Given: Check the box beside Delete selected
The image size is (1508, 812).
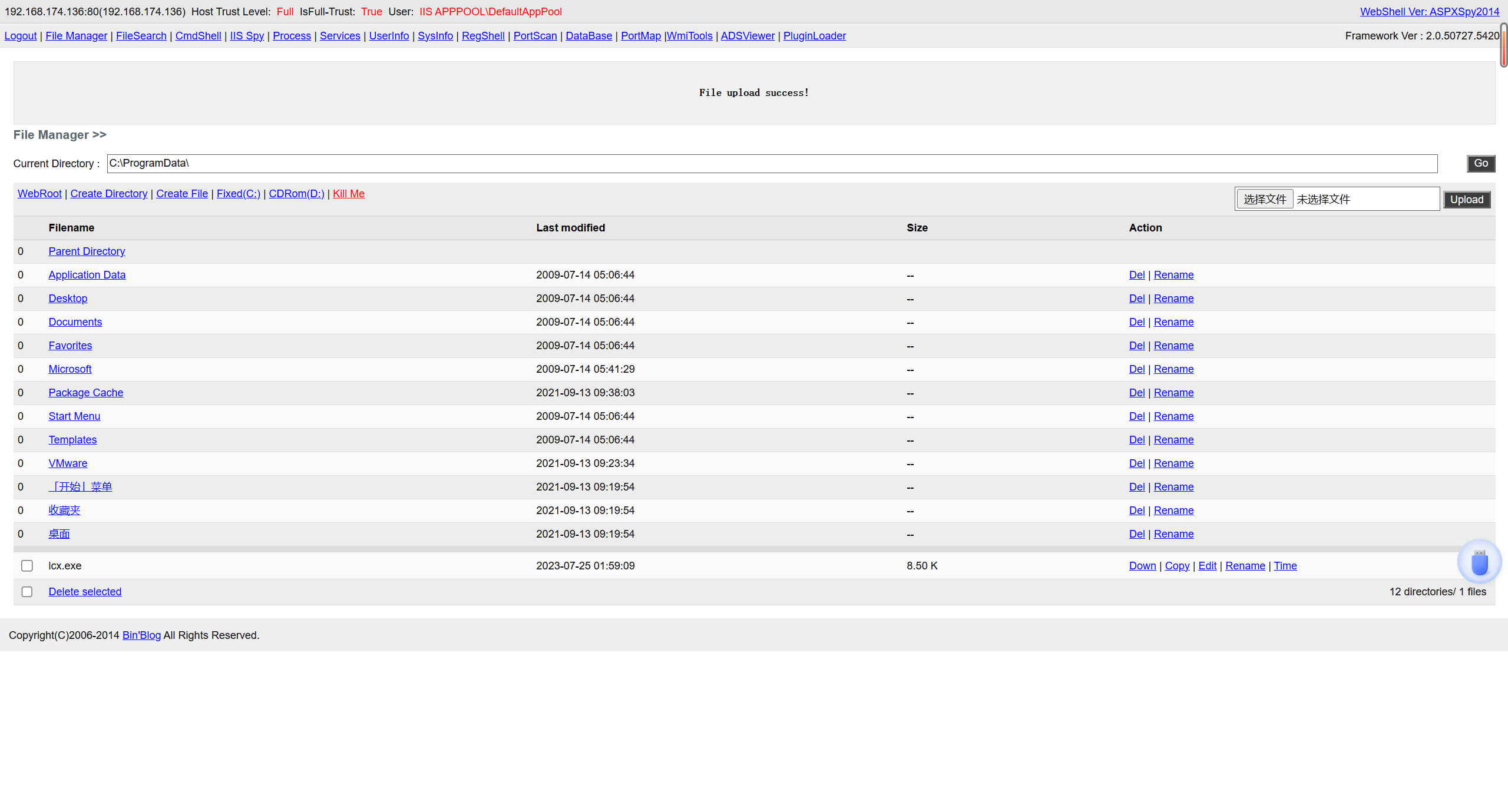Looking at the screenshot, I should [x=27, y=592].
